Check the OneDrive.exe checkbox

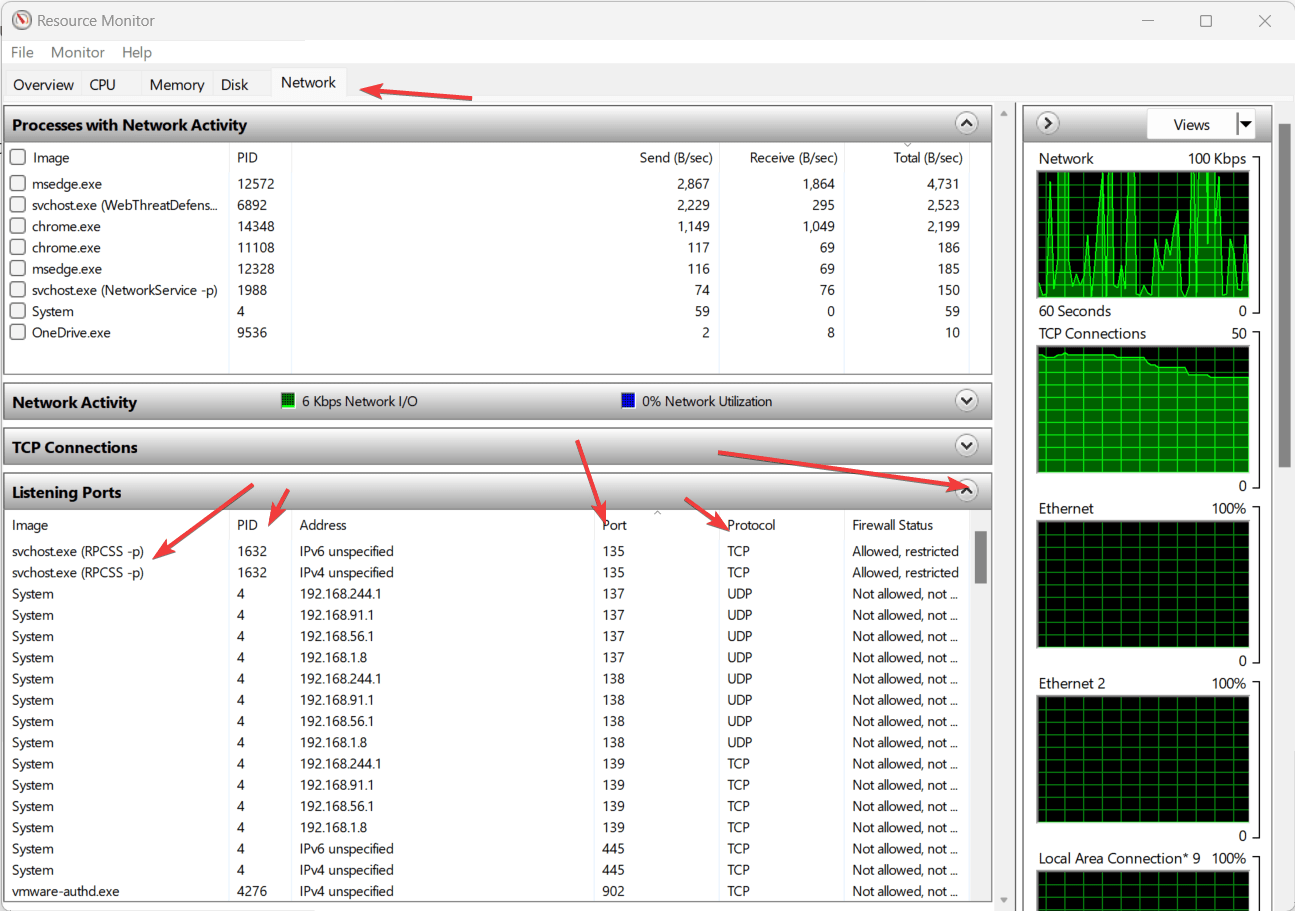pyautogui.click(x=18, y=332)
